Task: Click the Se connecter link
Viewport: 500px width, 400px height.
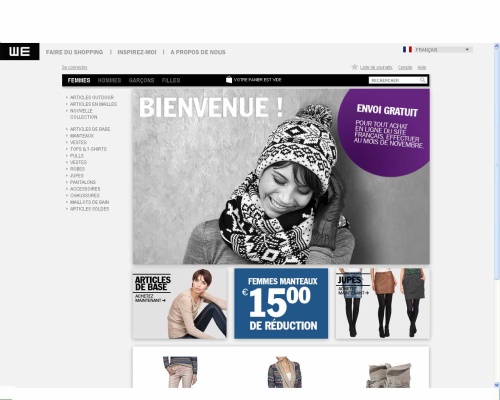Action: 75,67
